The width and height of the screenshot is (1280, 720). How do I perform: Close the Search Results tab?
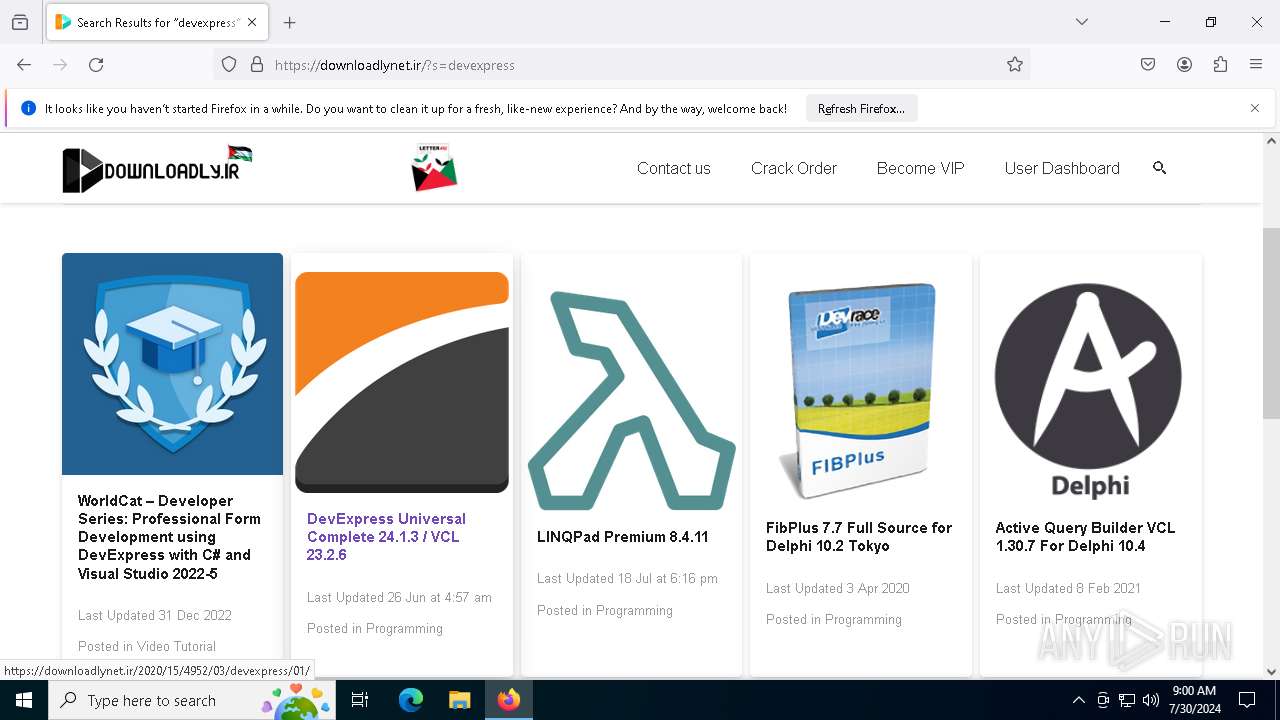pyautogui.click(x=252, y=22)
